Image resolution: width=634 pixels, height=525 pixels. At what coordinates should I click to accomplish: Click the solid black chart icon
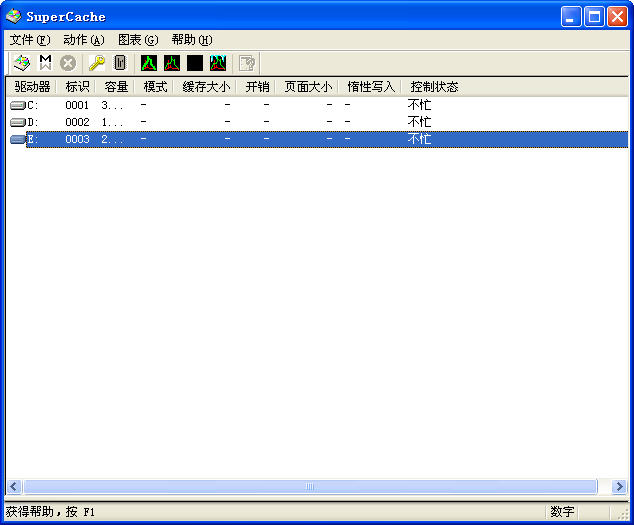point(195,63)
